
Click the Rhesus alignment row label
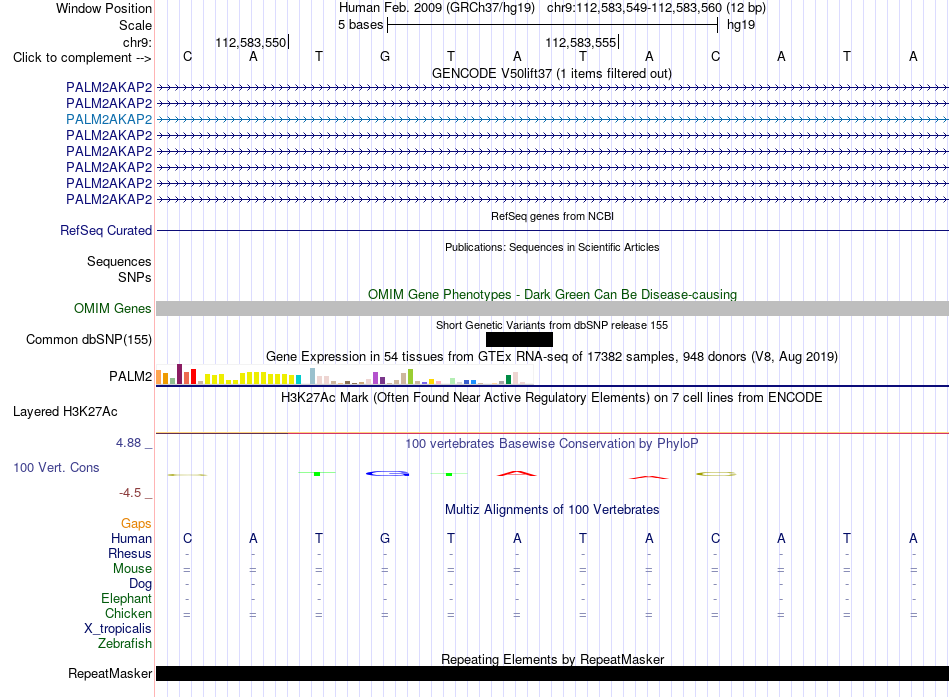click(x=130, y=553)
